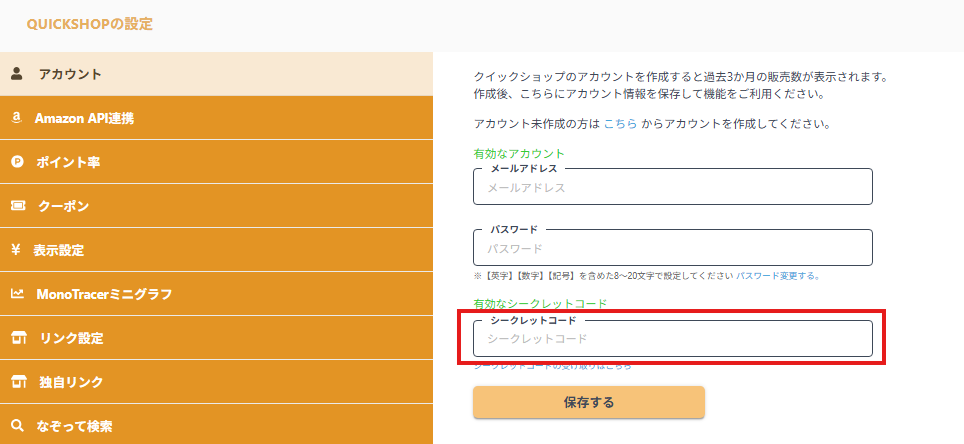Click the Amazon logo icon in sidebar
Screen dimensions: 964x444
(17, 118)
